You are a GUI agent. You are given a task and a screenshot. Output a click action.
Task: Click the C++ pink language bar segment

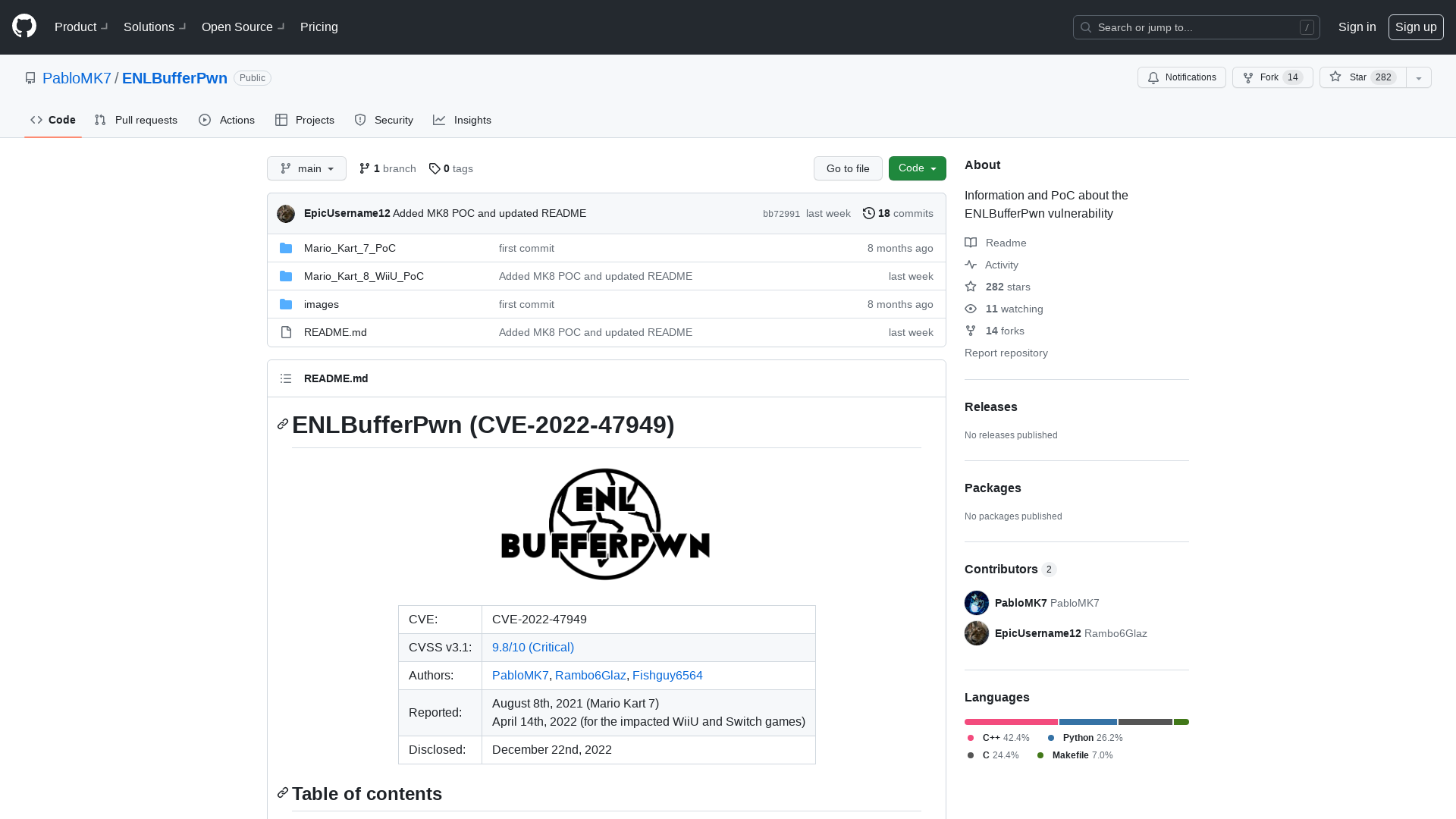tap(1011, 722)
